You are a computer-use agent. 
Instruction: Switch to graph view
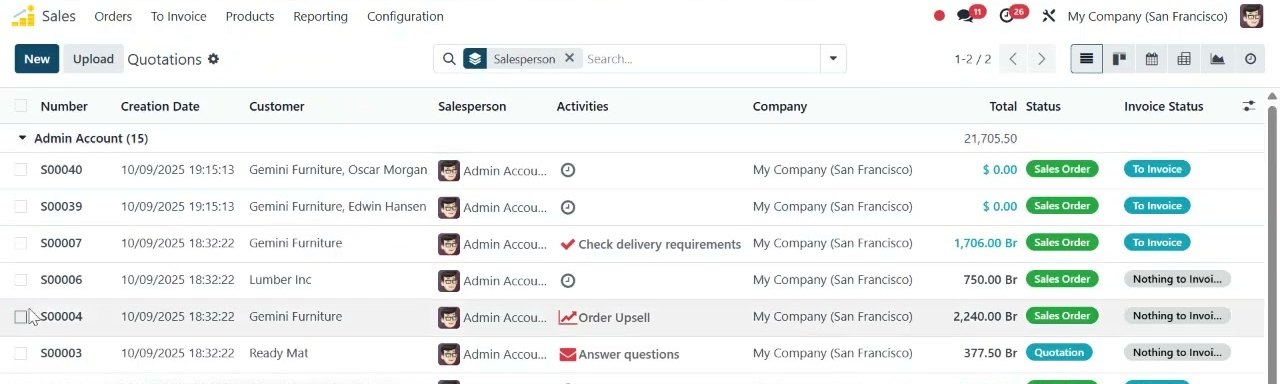[1217, 59]
